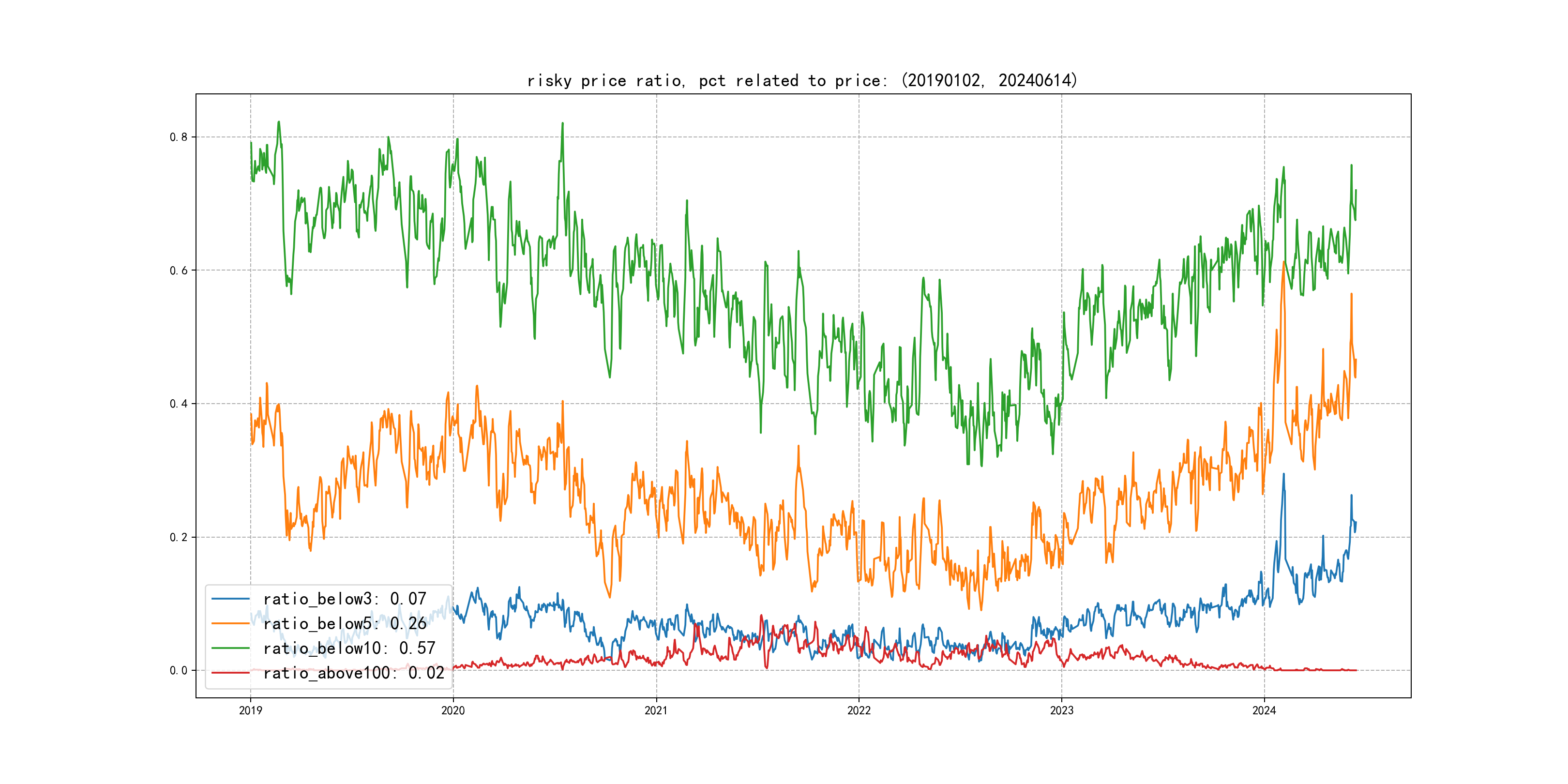Click the ratio_below3 legend label

coord(345,599)
